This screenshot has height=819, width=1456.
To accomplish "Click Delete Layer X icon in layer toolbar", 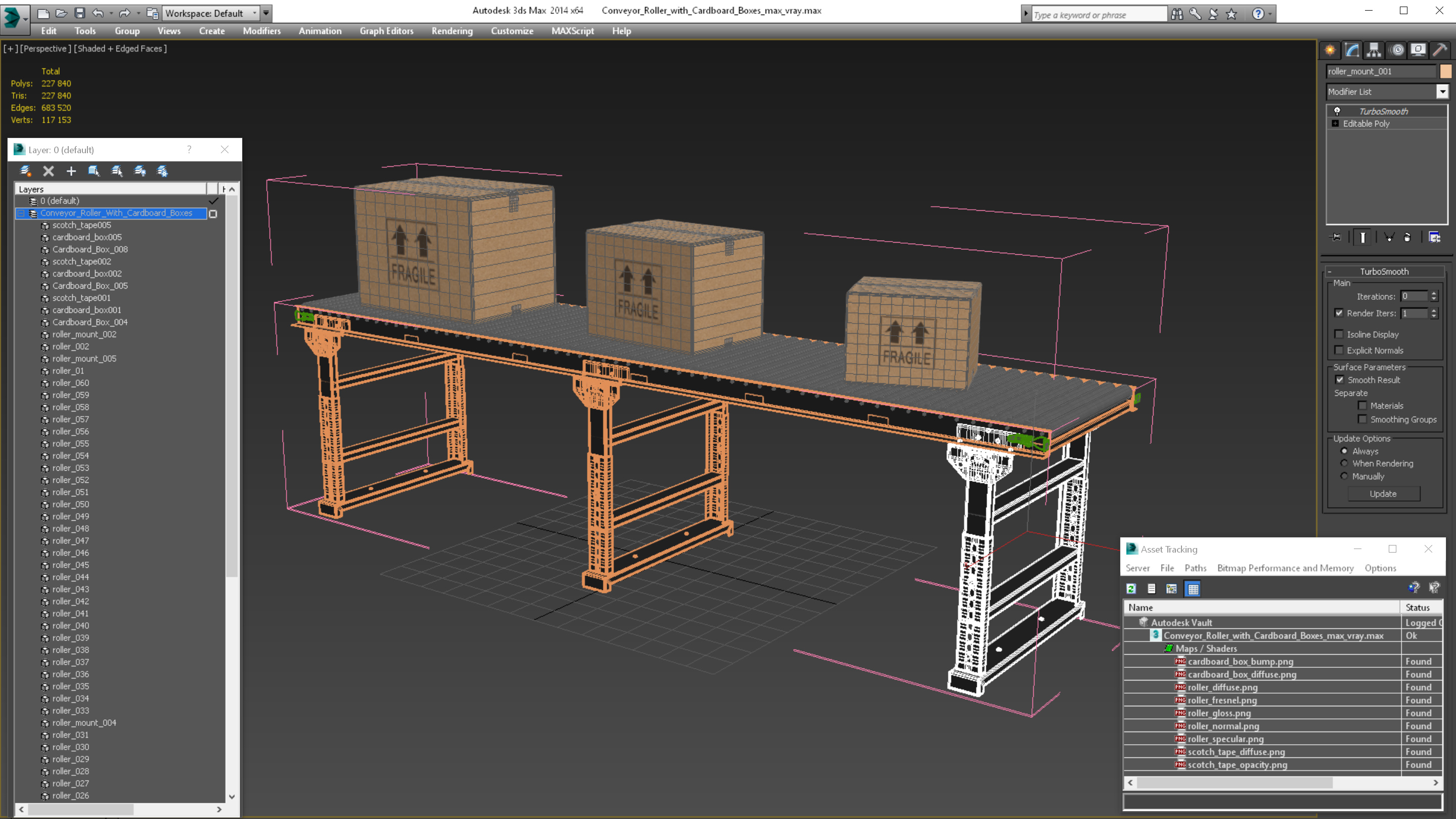I will (49, 171).
